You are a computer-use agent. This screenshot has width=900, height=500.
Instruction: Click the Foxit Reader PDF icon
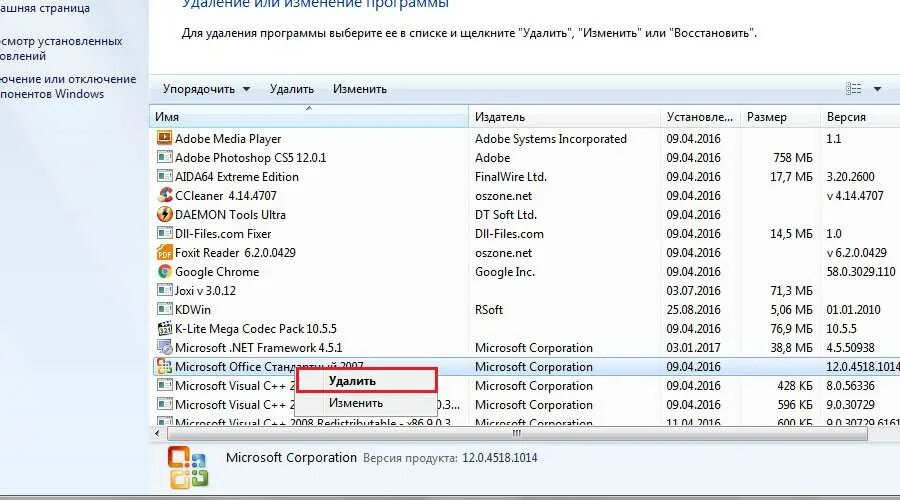[x=164, y=252]
